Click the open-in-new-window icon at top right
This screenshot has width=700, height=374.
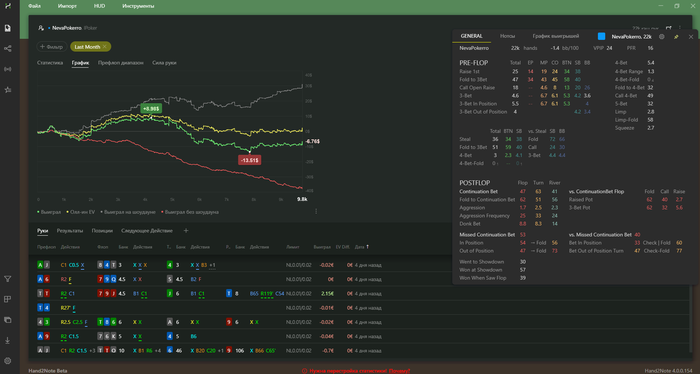(668, 28)
